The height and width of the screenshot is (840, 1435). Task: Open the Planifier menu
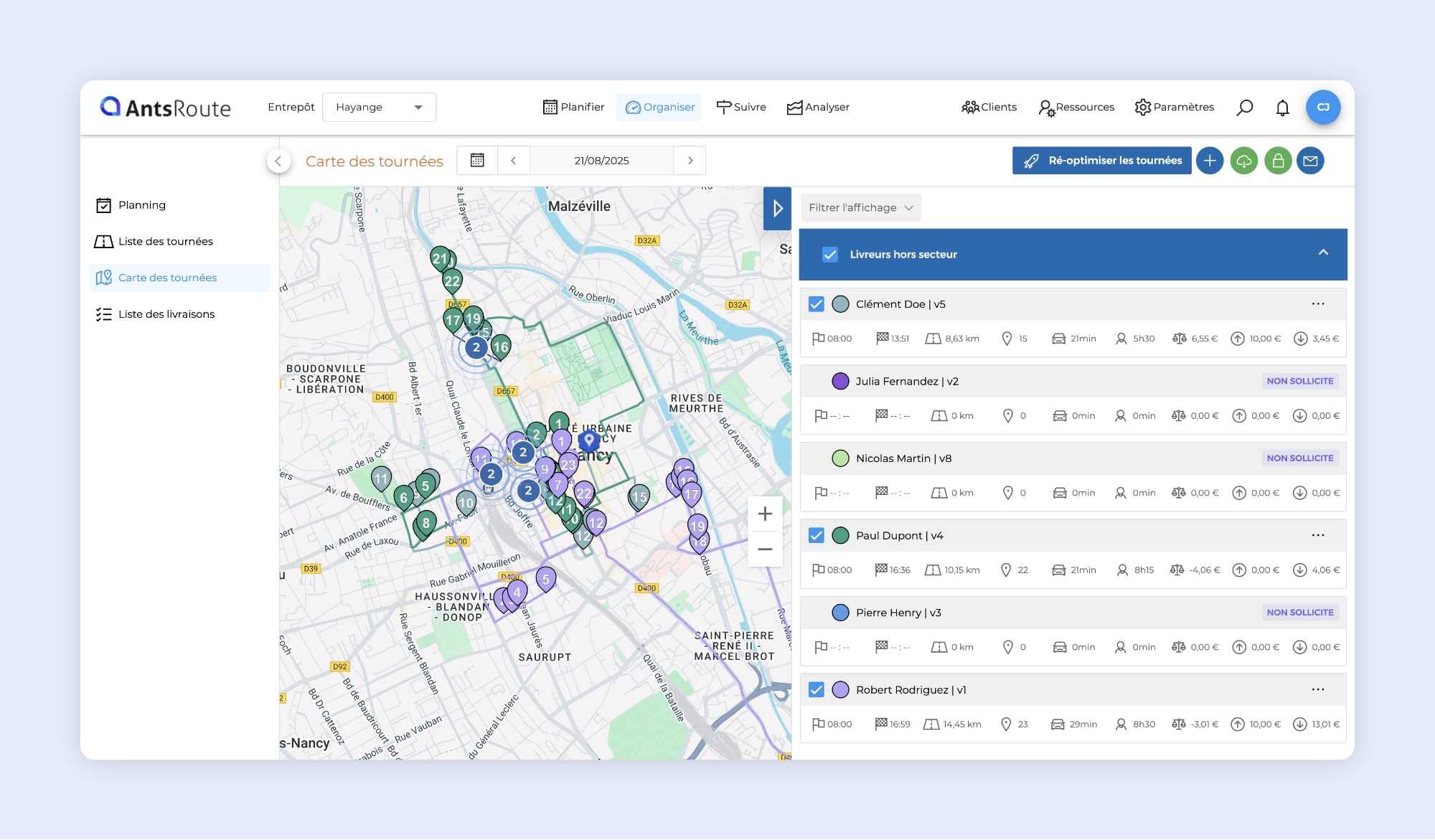point(573,108)
